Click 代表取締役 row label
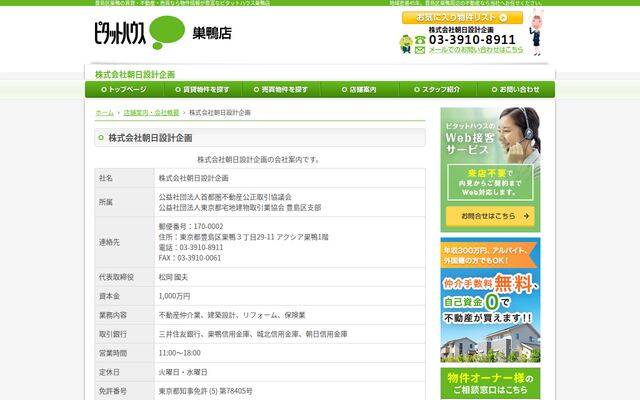The width and height of the screenshot is (640, 400). (116, 277)
